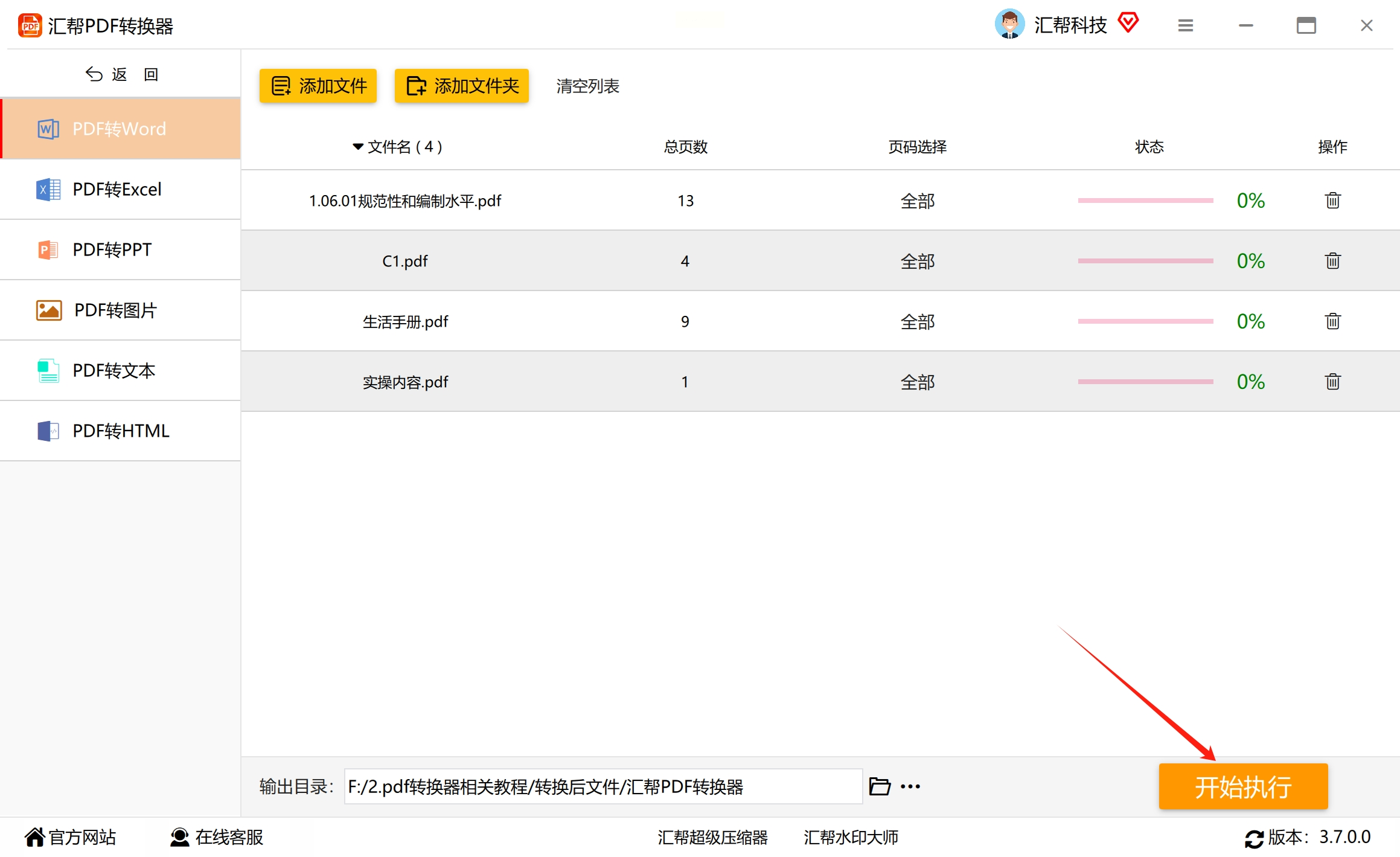Collapse the 文件名 column sort arrow
This screenshot has width=1400, height=857.
(357, 147)
